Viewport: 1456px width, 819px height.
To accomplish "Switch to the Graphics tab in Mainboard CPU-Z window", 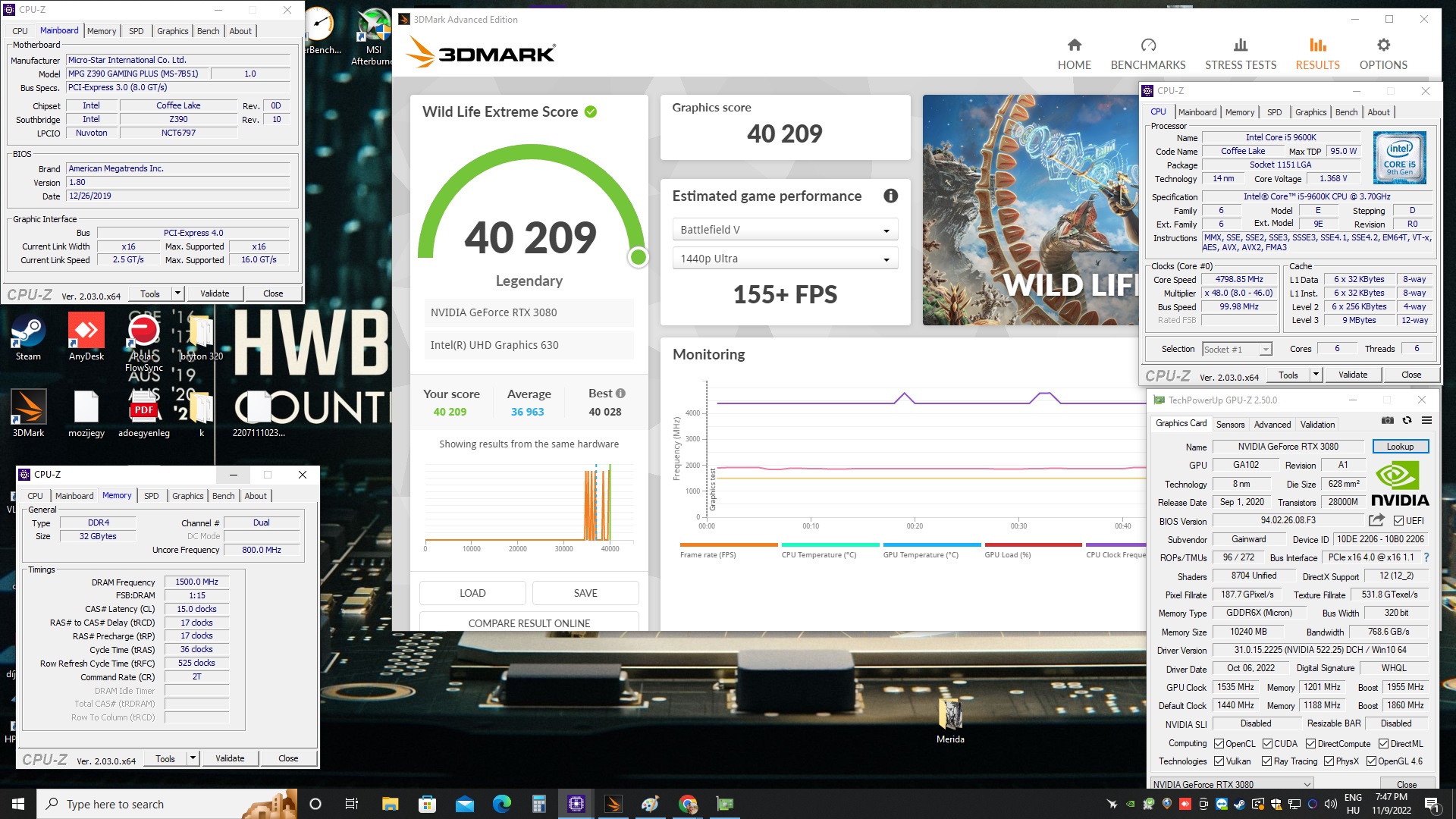I will pyautogui.click(x=173, y=31).
